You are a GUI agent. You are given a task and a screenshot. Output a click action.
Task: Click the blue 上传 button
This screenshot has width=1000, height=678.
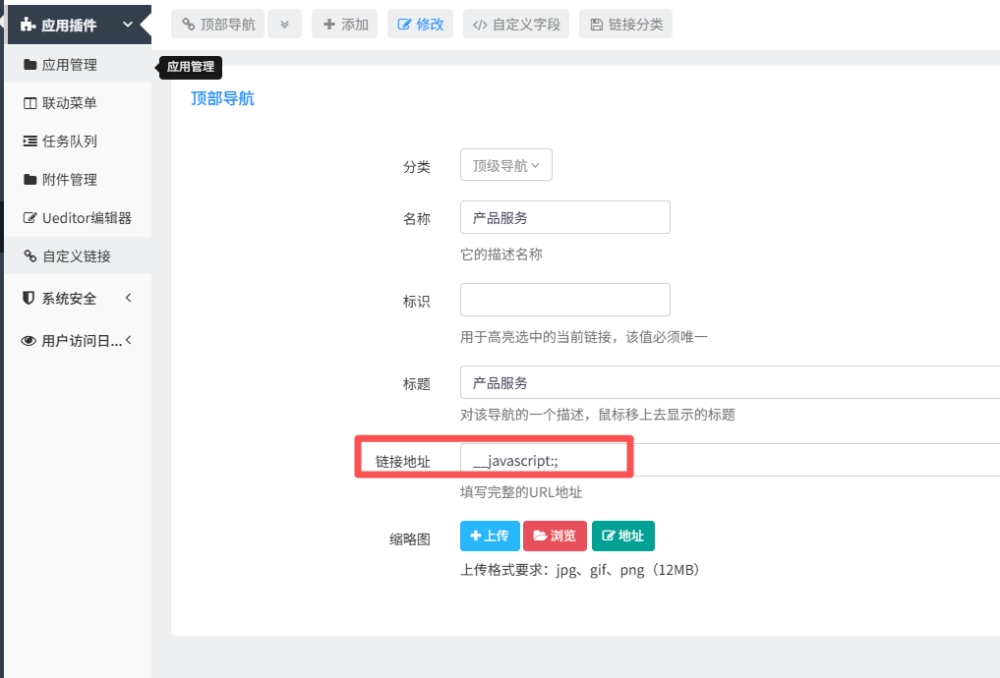490,536
